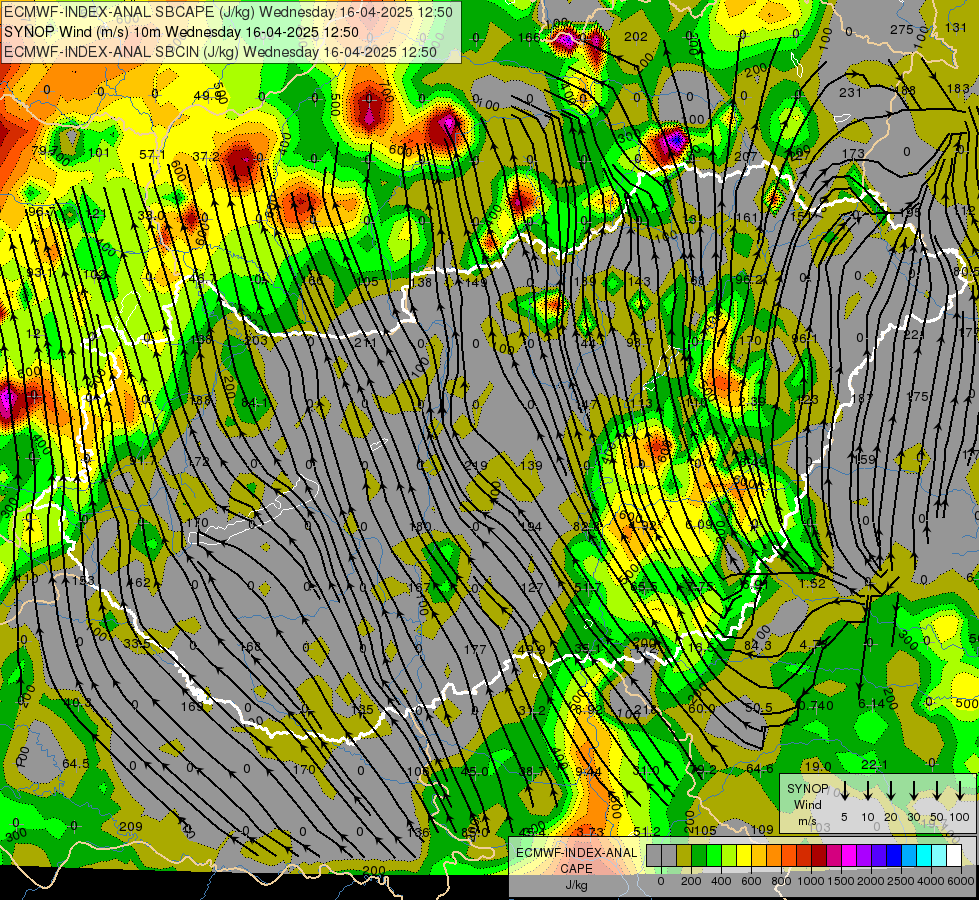Click the '50' speed label in wind legend
979x900 pixels.
pos(937,817)
